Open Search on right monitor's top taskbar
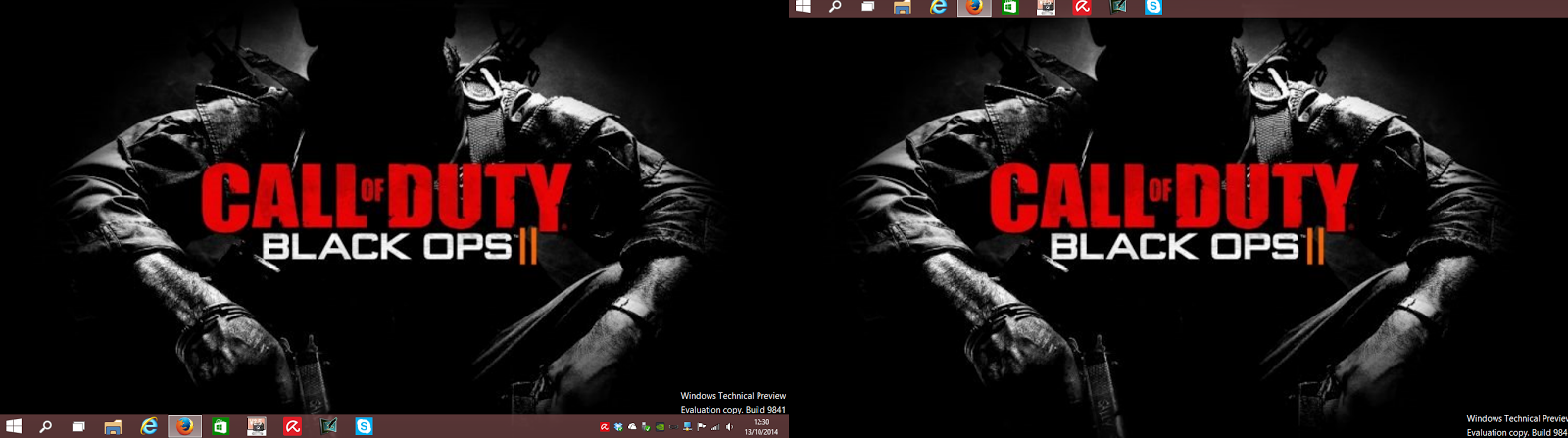 tap(835, 7)
